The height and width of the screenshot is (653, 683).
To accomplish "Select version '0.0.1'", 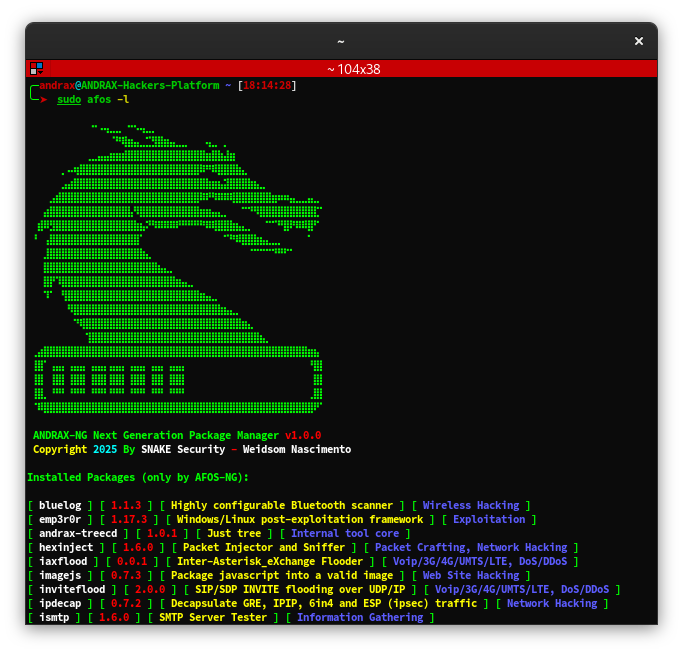I will 132,561.
